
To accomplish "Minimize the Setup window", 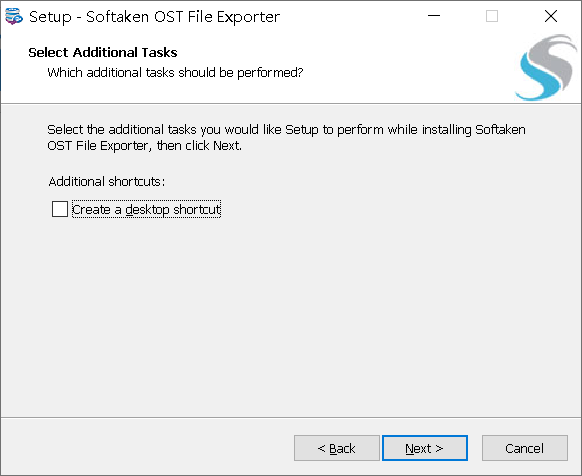I will 434,16.
